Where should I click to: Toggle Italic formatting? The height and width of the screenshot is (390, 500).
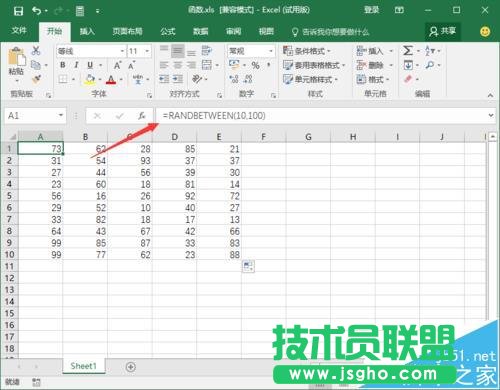(x=76, y=65)
